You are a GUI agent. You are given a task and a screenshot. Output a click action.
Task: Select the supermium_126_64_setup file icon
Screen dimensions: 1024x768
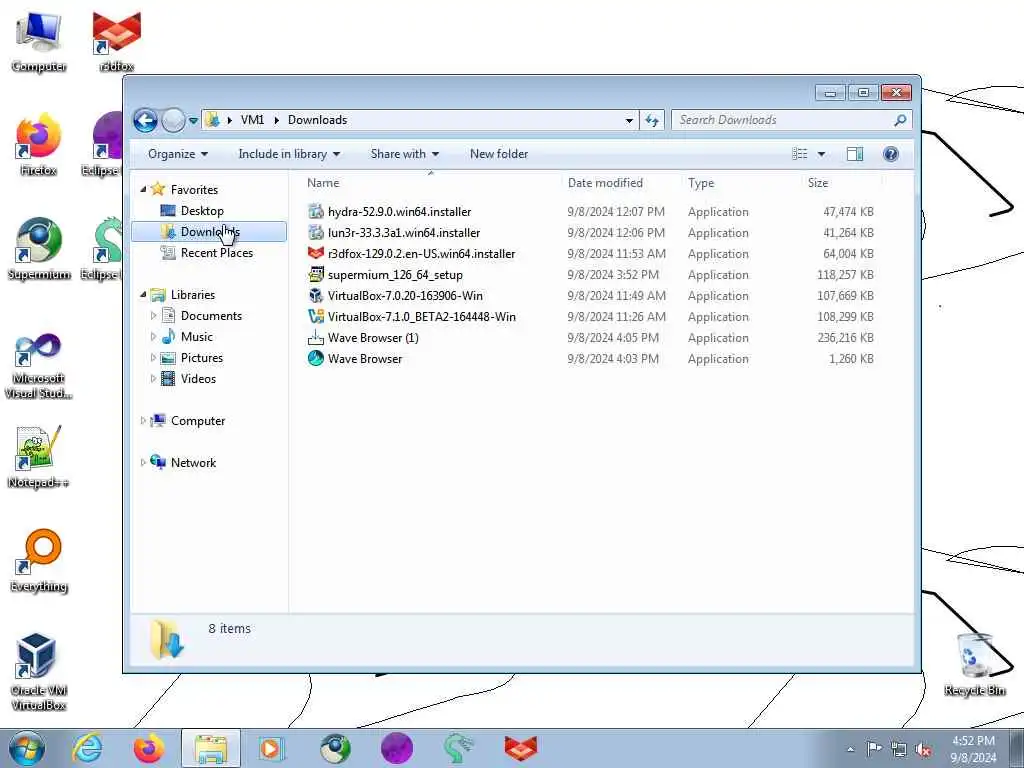coord(316,274)
